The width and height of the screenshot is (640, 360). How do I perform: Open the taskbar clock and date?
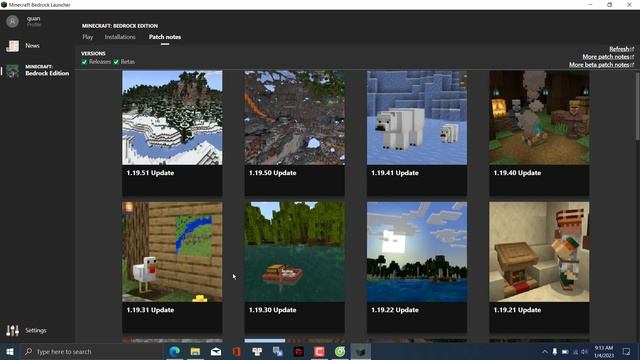point(604,351)
